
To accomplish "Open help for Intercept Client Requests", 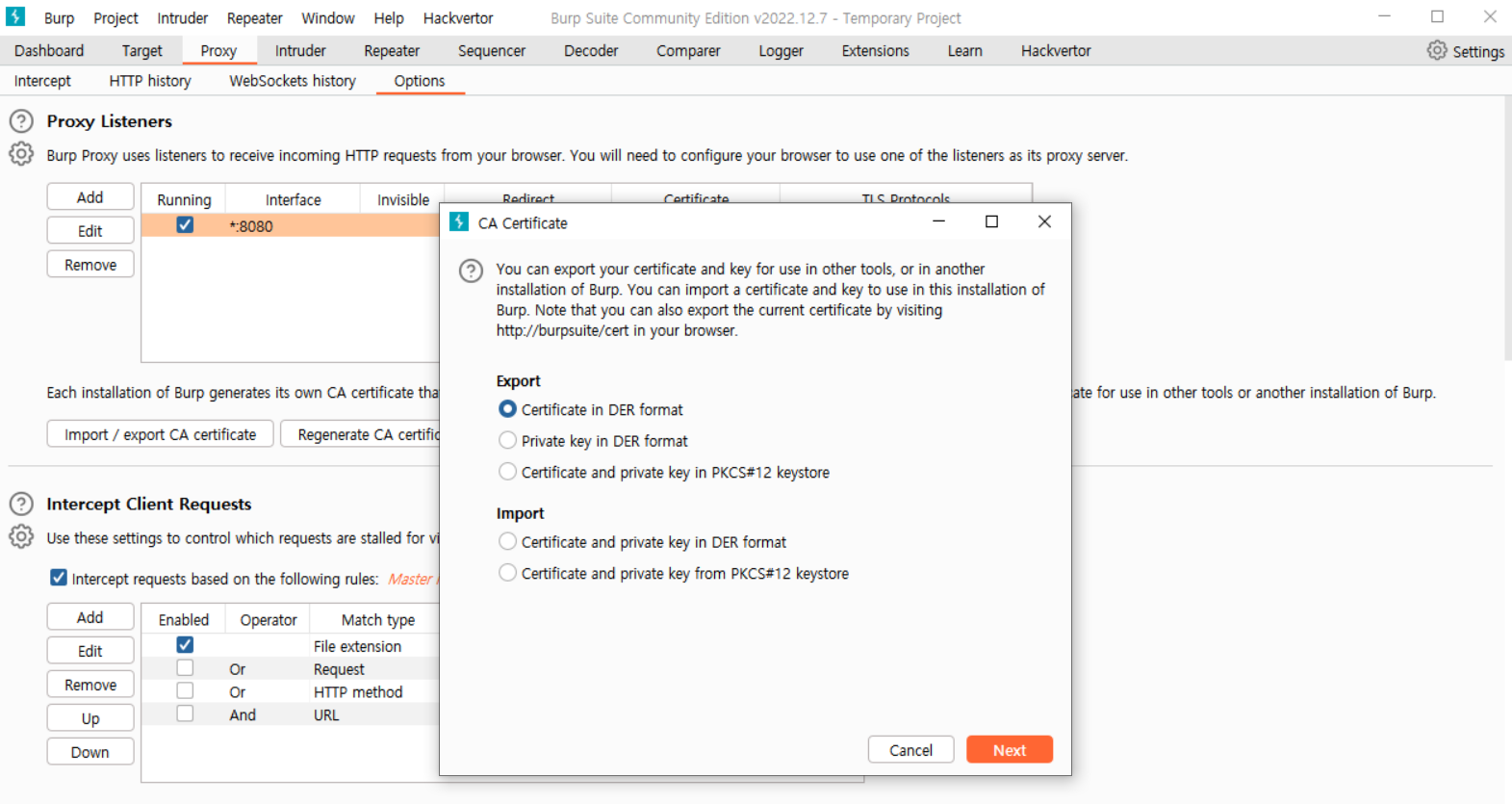I will click(x=21, y=504).
